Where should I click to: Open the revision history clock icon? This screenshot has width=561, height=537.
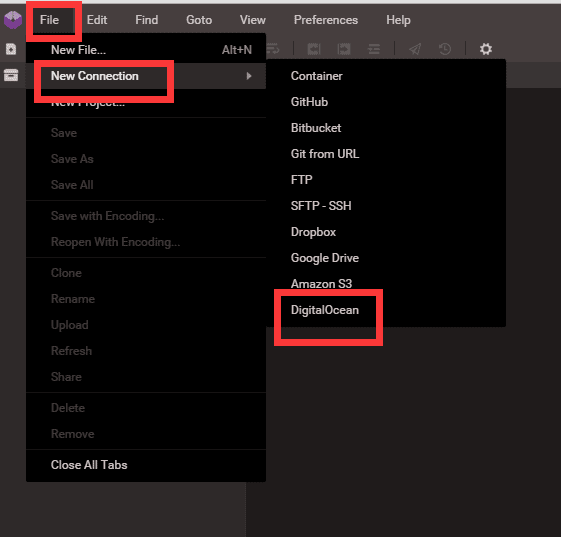445,49
